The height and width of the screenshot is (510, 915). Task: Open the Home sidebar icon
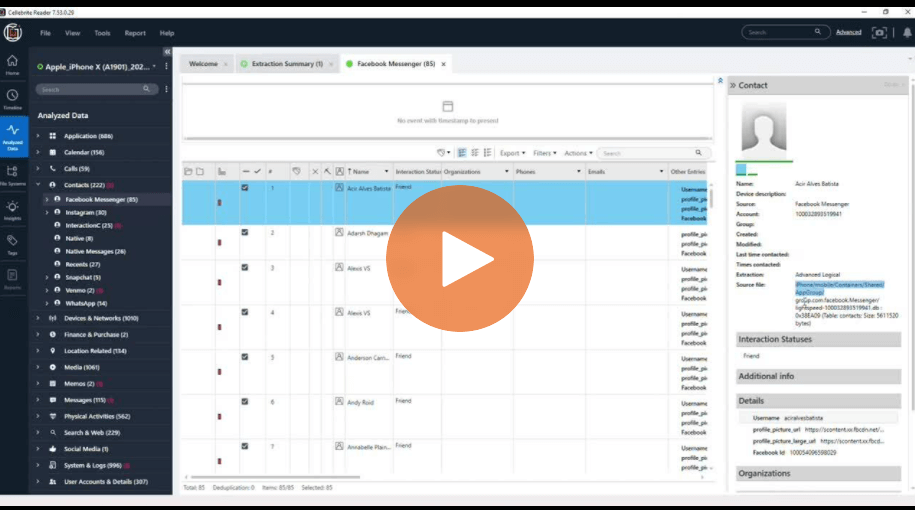pos(12,64)
